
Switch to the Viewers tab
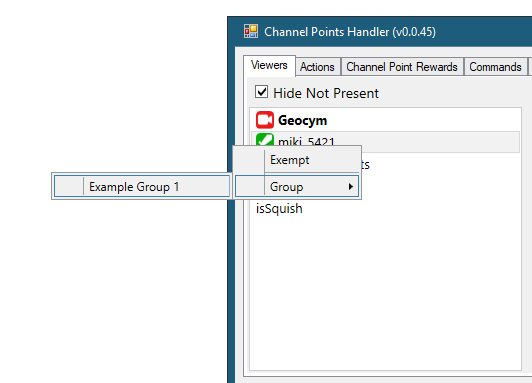coord(269,65)
